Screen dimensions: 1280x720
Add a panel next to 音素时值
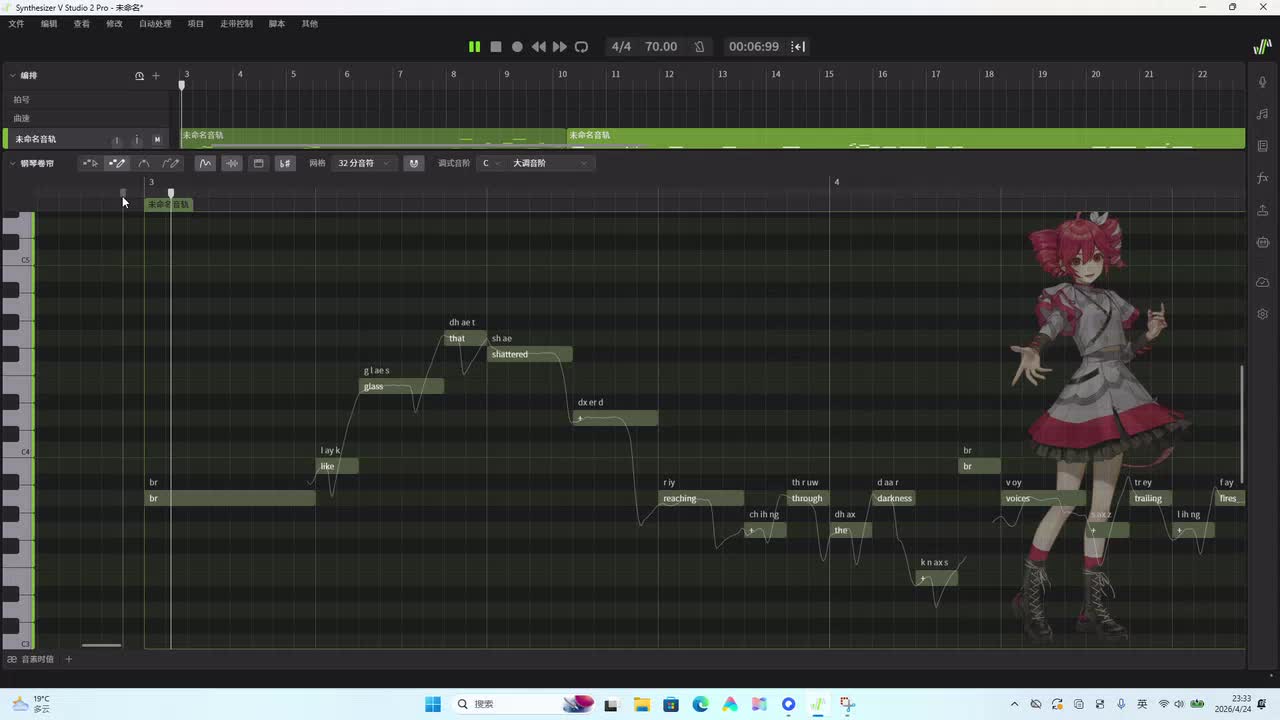[69, 660]
